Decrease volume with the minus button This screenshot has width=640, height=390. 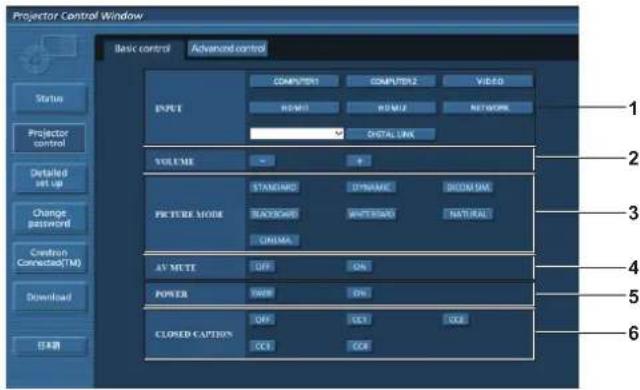tap(262, 161)
